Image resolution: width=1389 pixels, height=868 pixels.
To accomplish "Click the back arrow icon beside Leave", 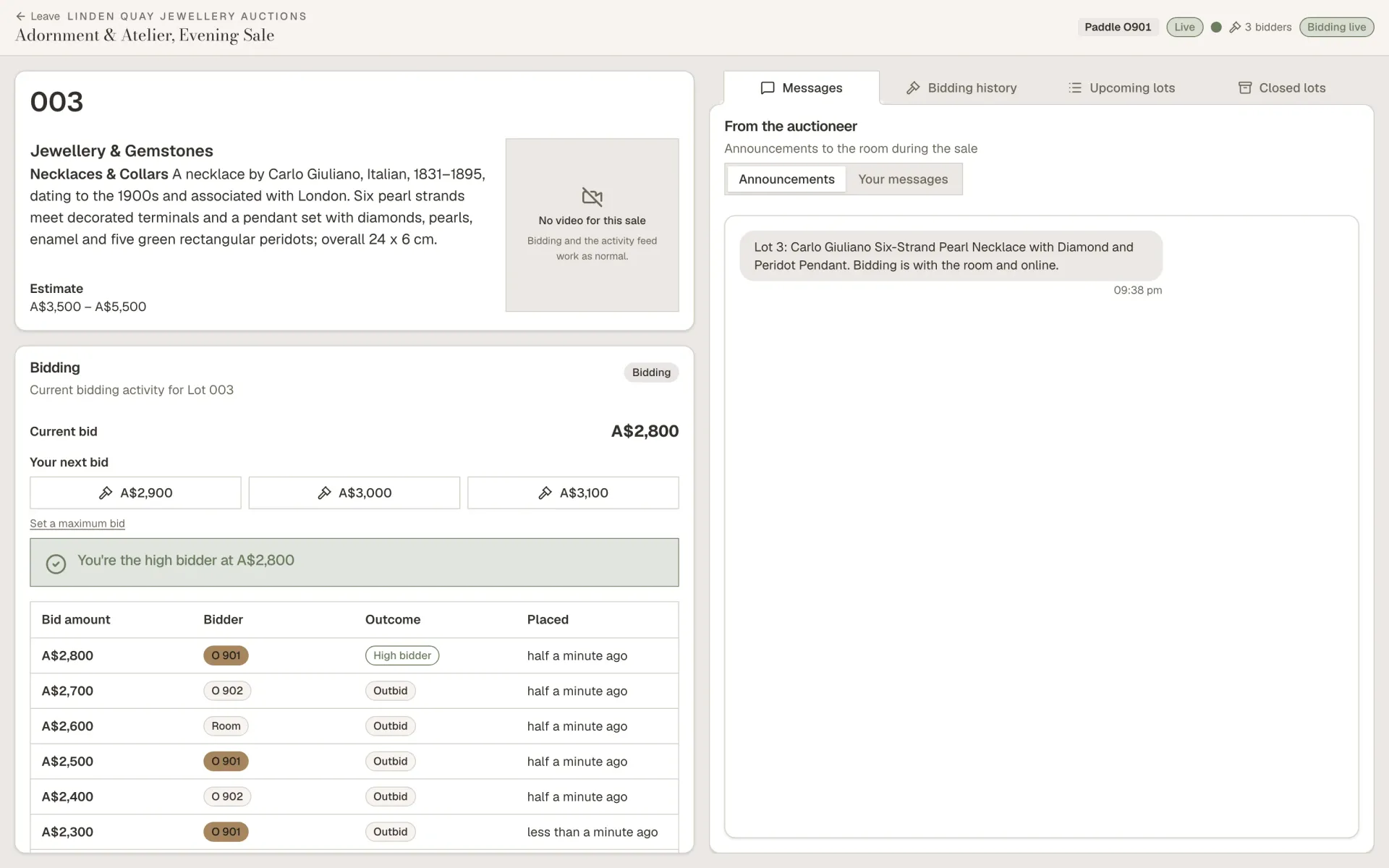I will pyautogui.click(x=21, y=16).
